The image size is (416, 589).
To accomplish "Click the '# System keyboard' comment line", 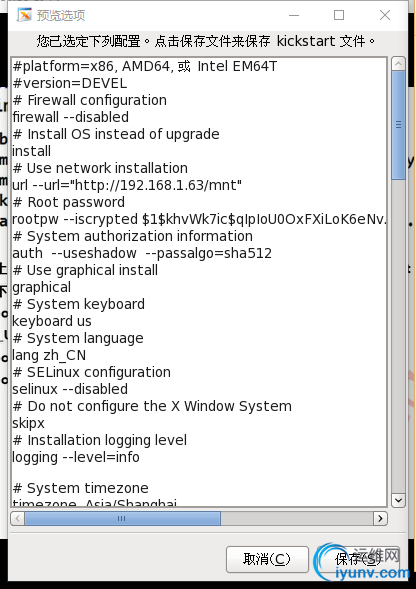I will [x=79, y=304].
